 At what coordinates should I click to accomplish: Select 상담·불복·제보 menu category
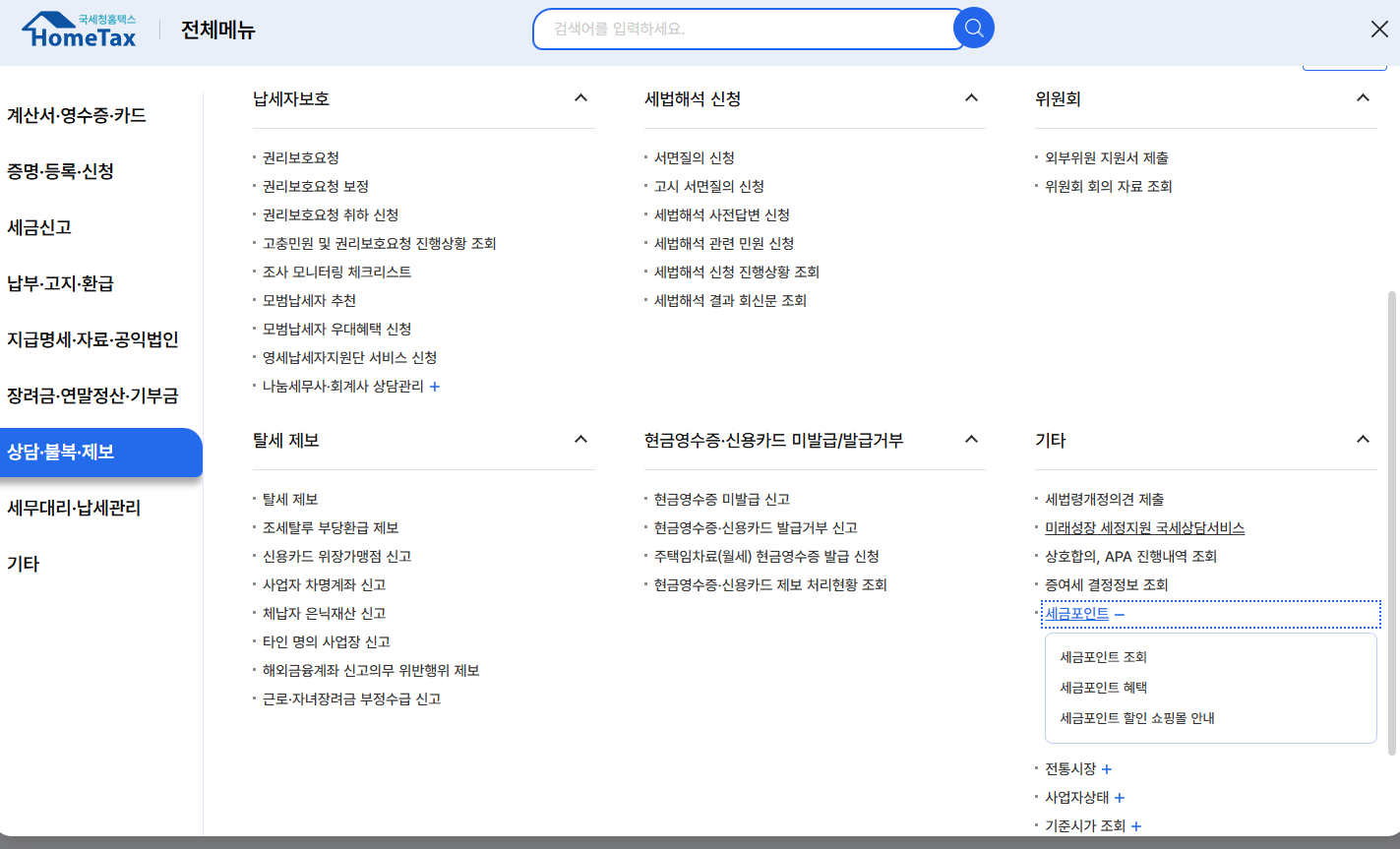click(x=101, y=452)
